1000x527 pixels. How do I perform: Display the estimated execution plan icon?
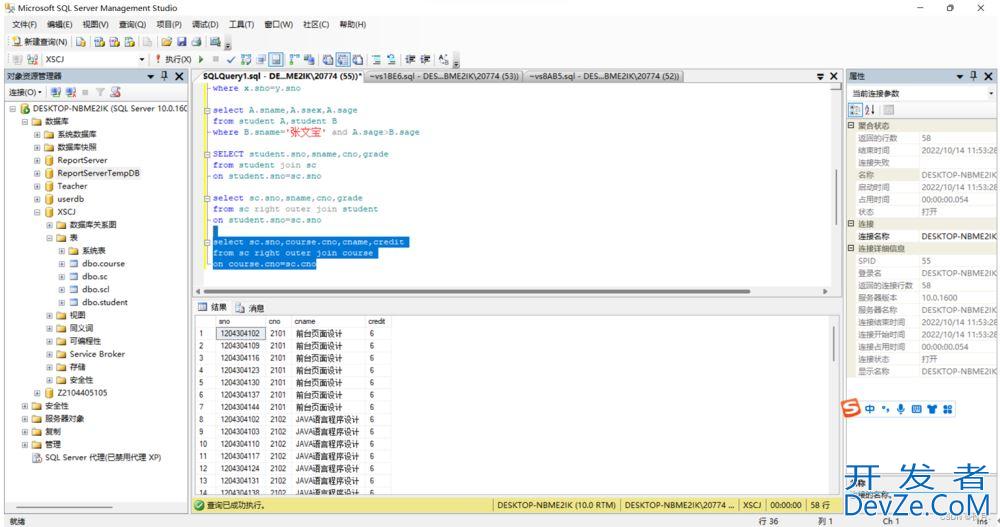pos(246,59)
